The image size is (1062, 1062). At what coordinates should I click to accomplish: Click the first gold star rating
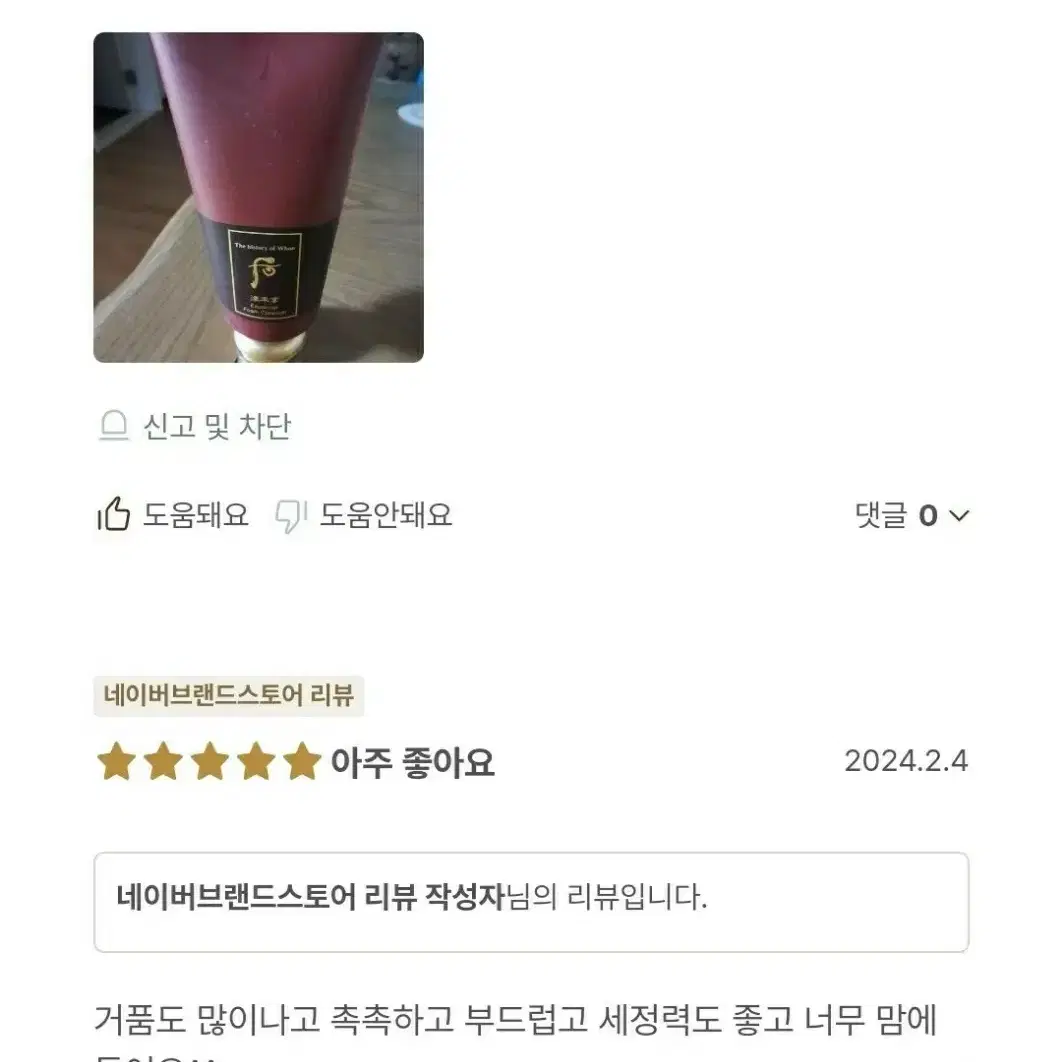(x=117, y=761)
